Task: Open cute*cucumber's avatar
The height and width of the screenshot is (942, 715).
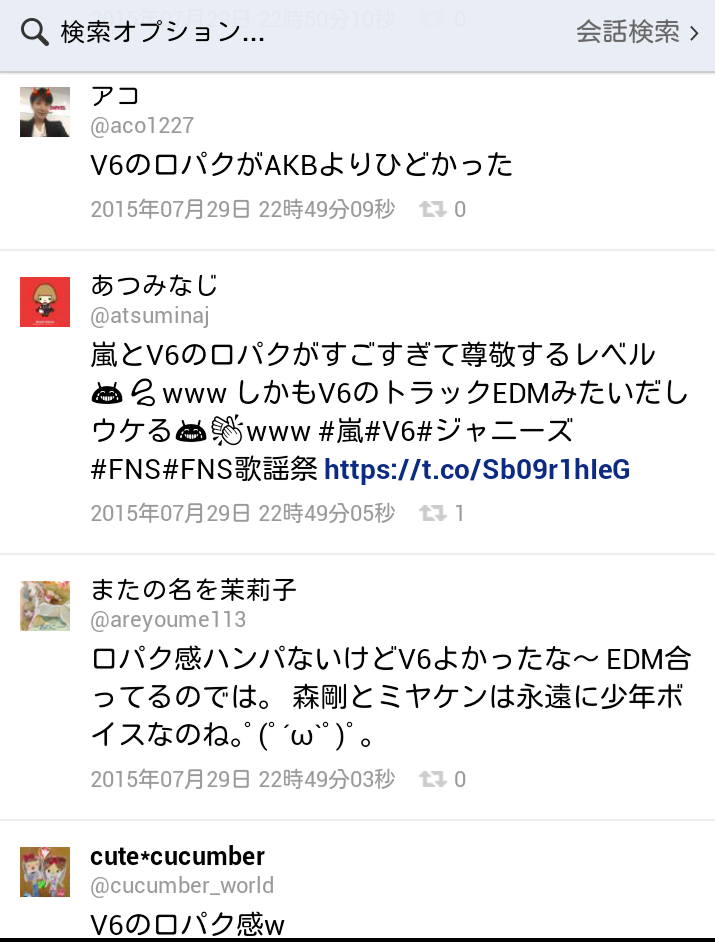Action: click(x=45, y=872)
